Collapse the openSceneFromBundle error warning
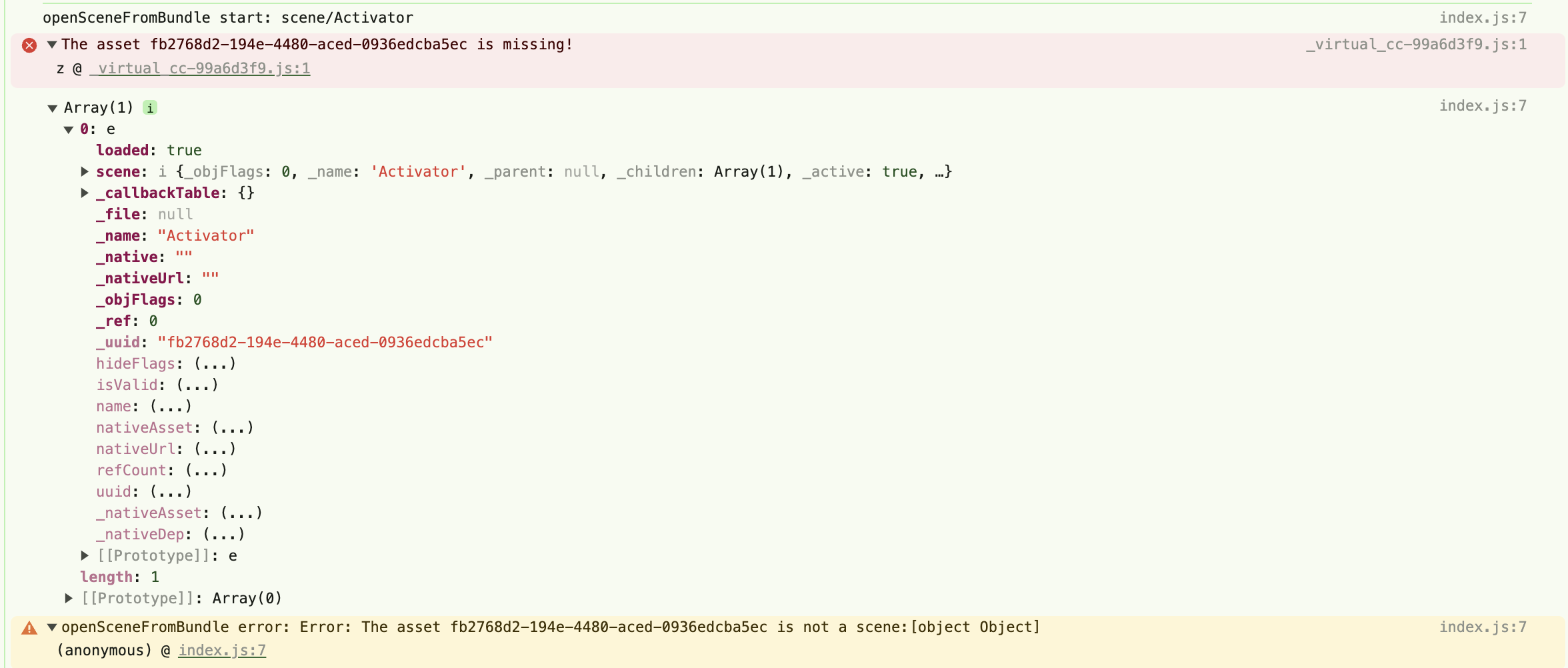The image size is (1568, 668). 52,627
